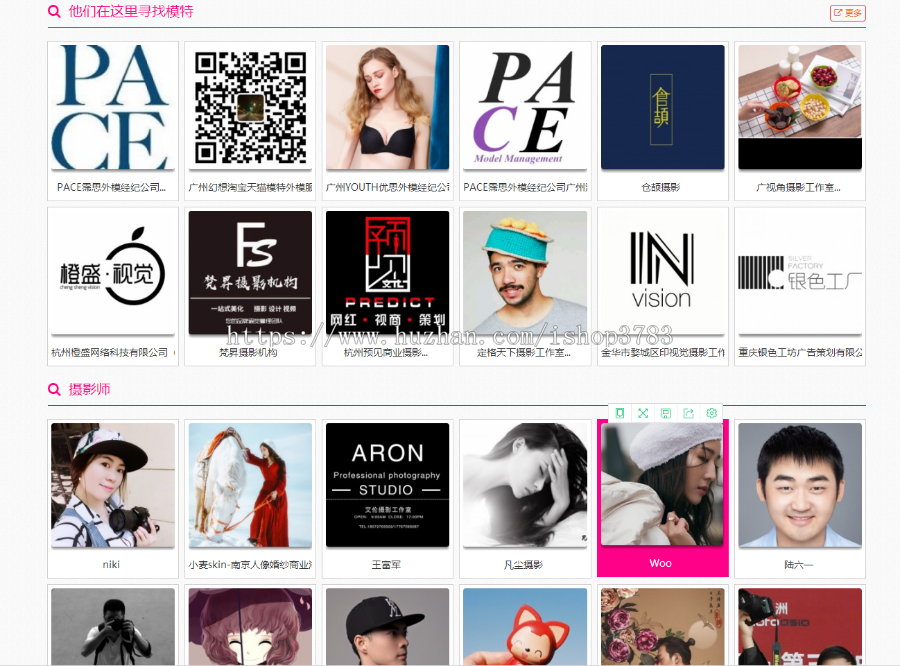
Task: Open the 橙盛·视觉 logo thumbnail
Action: tap(112, 273)
